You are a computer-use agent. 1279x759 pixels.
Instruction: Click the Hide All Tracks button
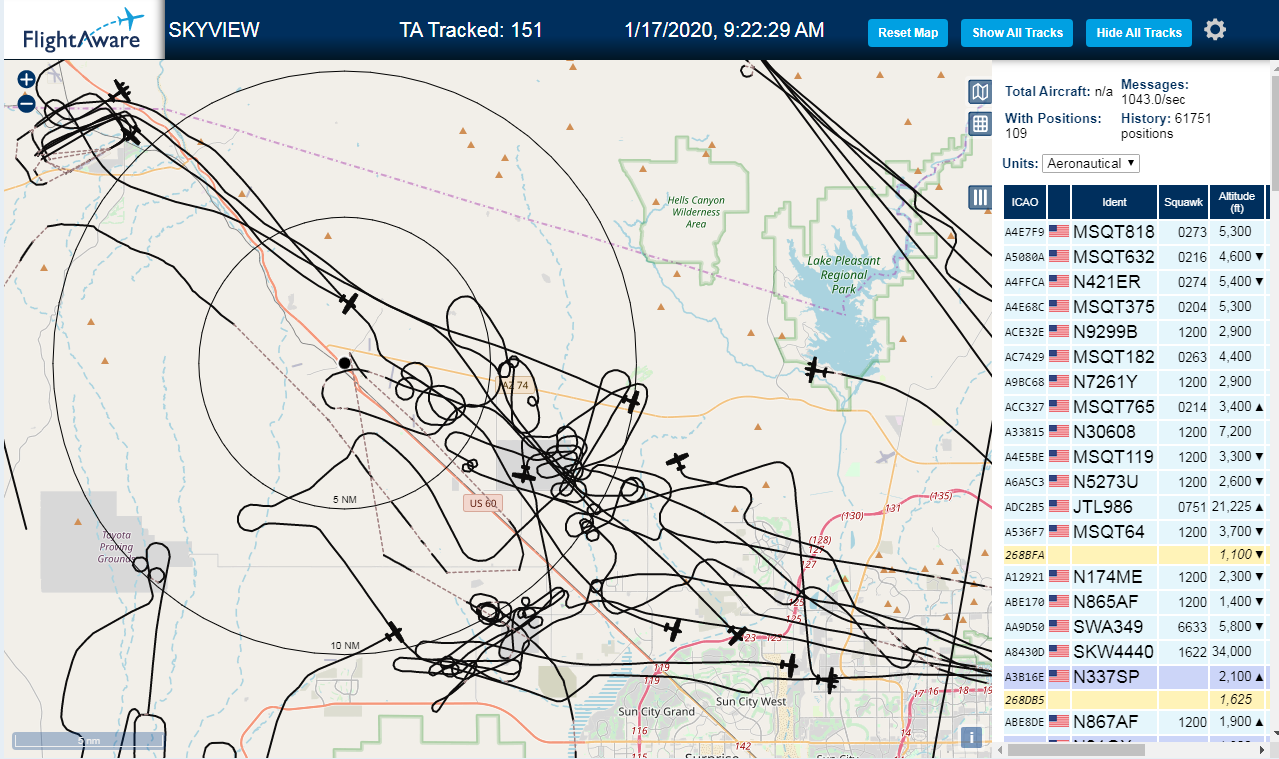tap(1139, 32)
